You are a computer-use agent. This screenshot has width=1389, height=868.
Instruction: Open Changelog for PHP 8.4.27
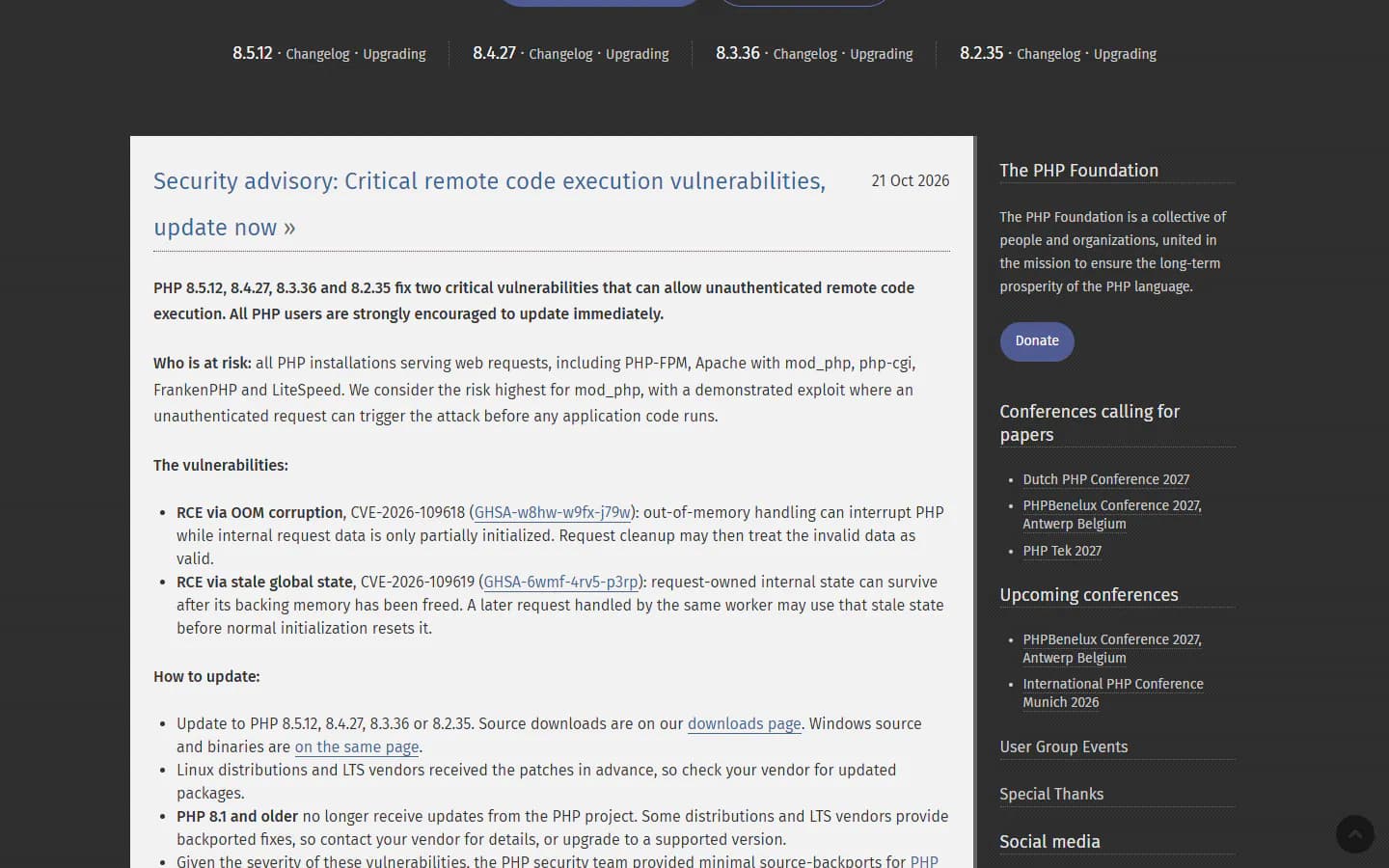[x=560, y=54]
